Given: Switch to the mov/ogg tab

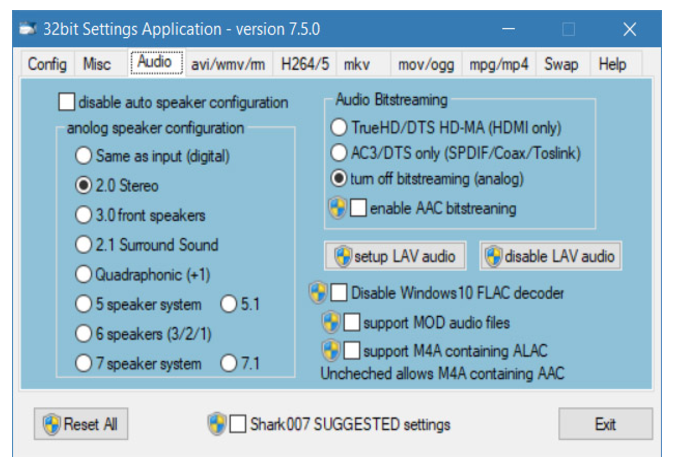Looking at the screenshot, I should click(426, 64).
